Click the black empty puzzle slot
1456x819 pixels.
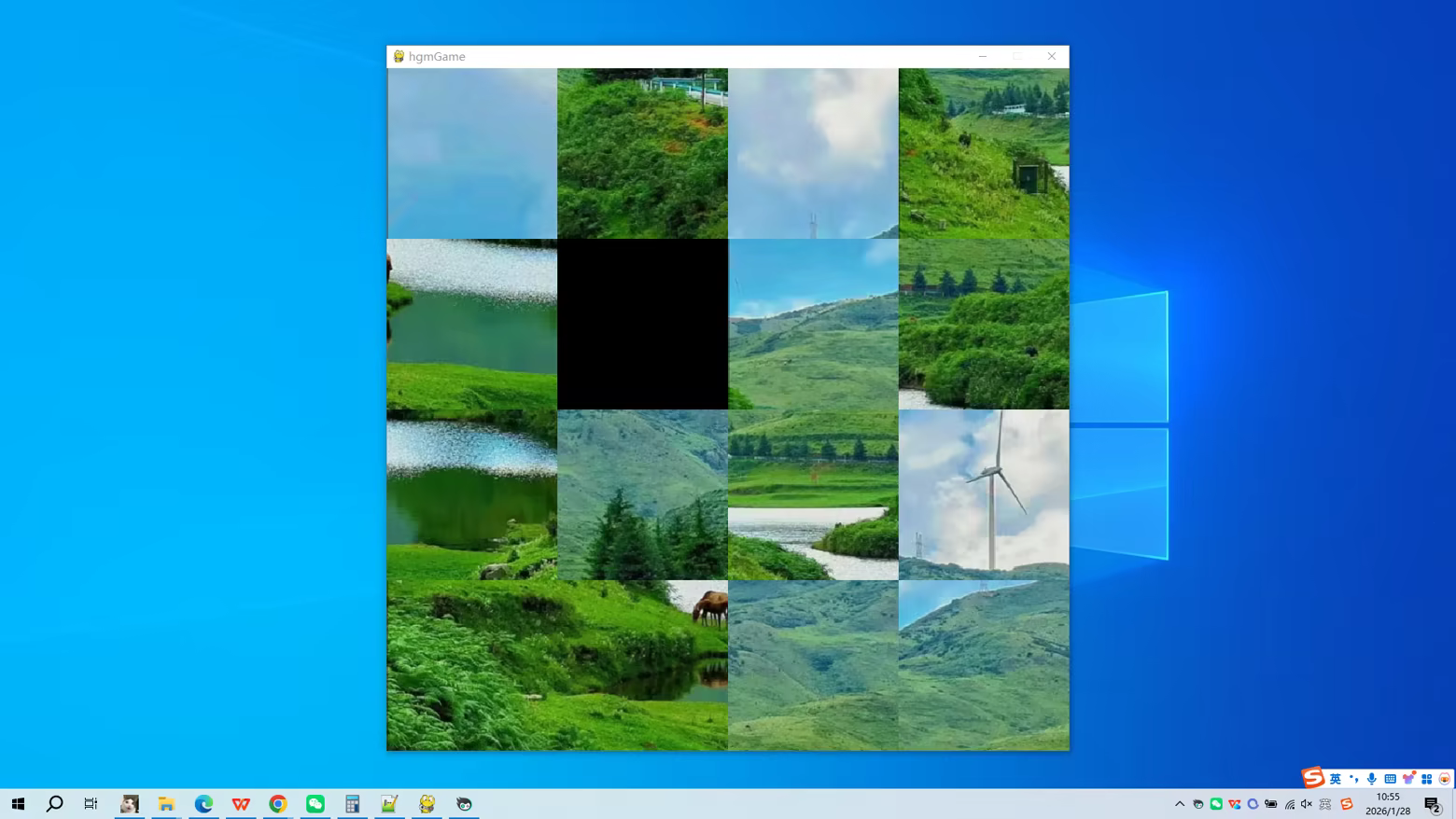[x=642, y=324]
